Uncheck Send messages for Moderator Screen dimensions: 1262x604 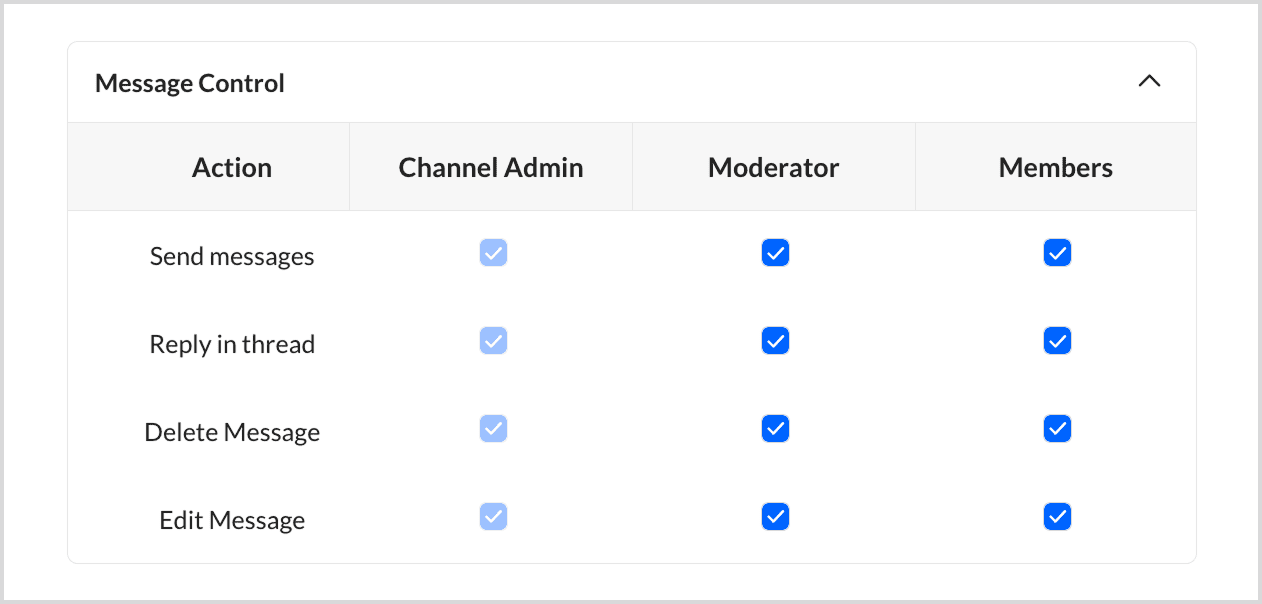pyautogui.click(x=775, y=253)
